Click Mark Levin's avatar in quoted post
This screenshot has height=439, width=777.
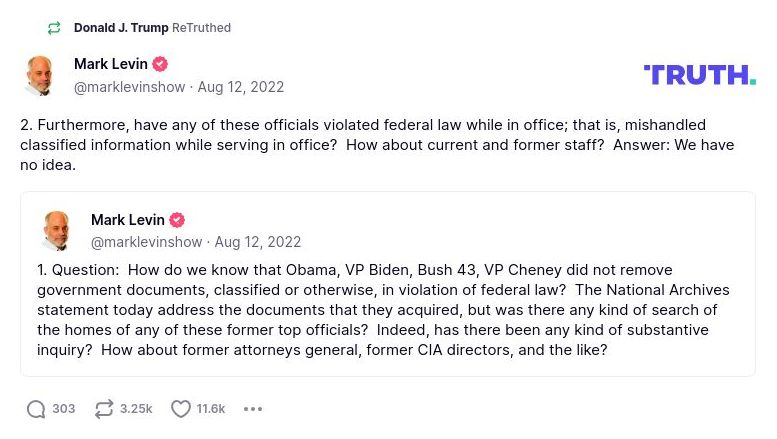pos(57,231)
